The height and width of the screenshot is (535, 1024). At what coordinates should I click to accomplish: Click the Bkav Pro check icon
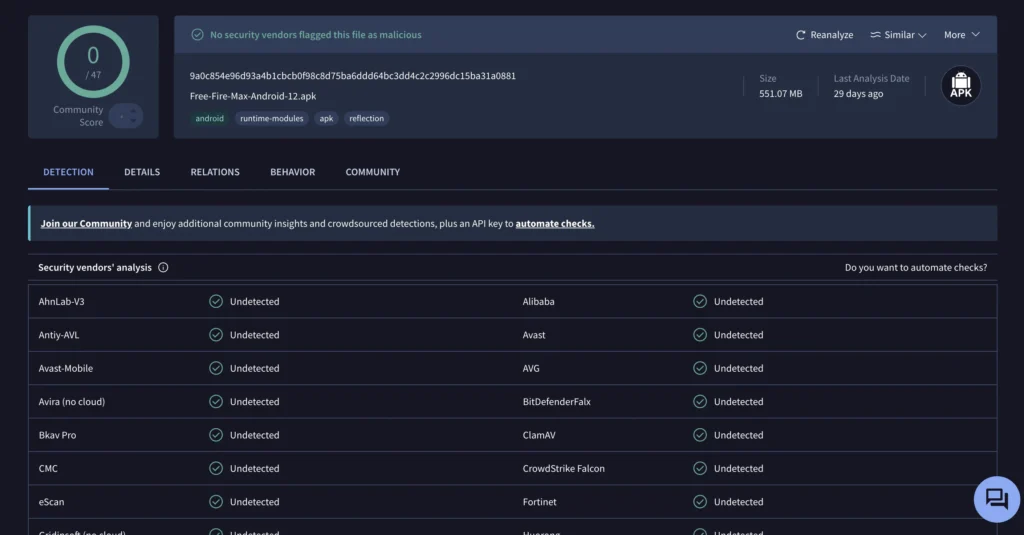(216, 434)
